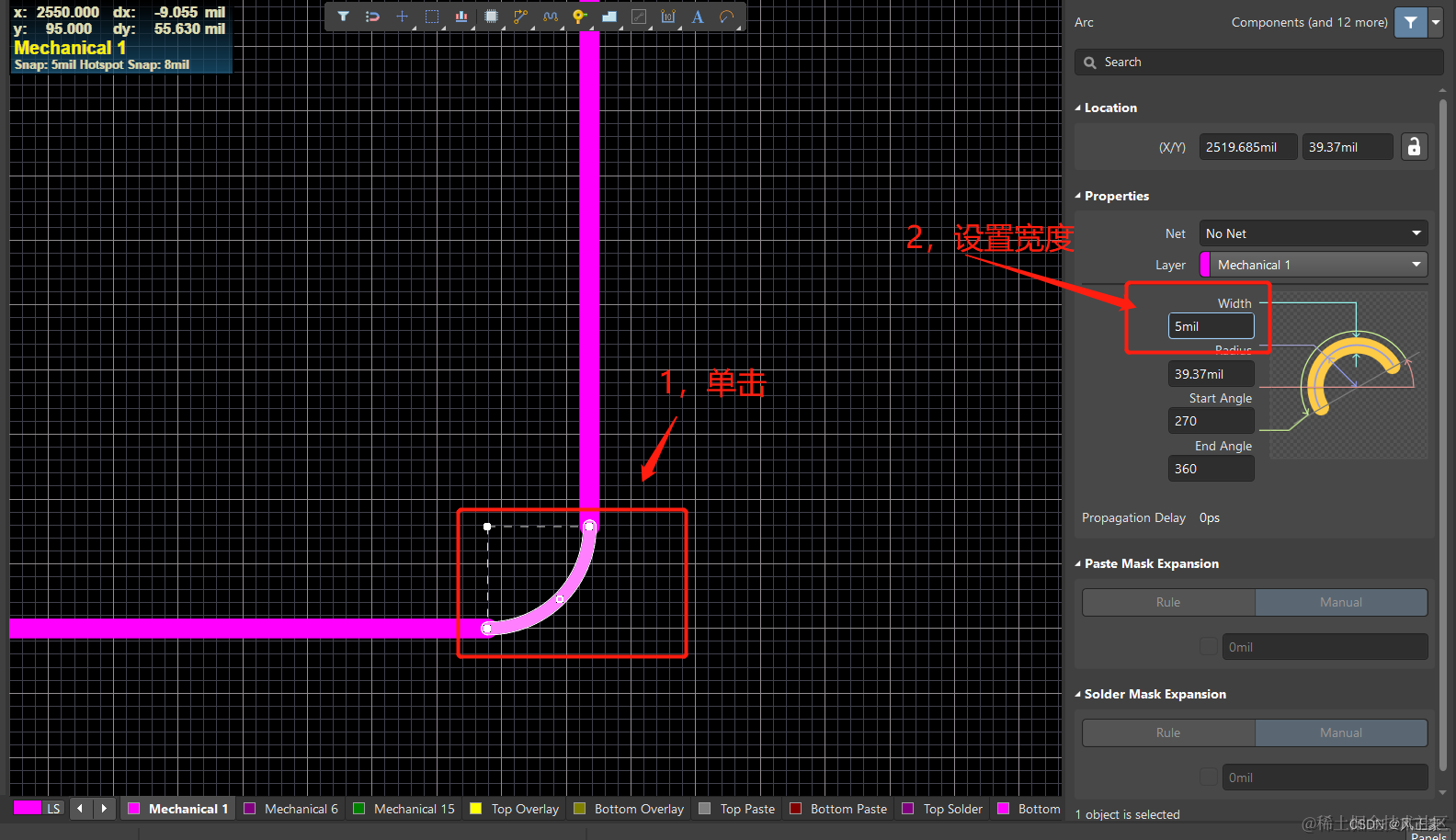Viewport: 1456px width, 840px height.
Task: Show previous layer tabs with left arrow
Action: click(x=80, y=809)
